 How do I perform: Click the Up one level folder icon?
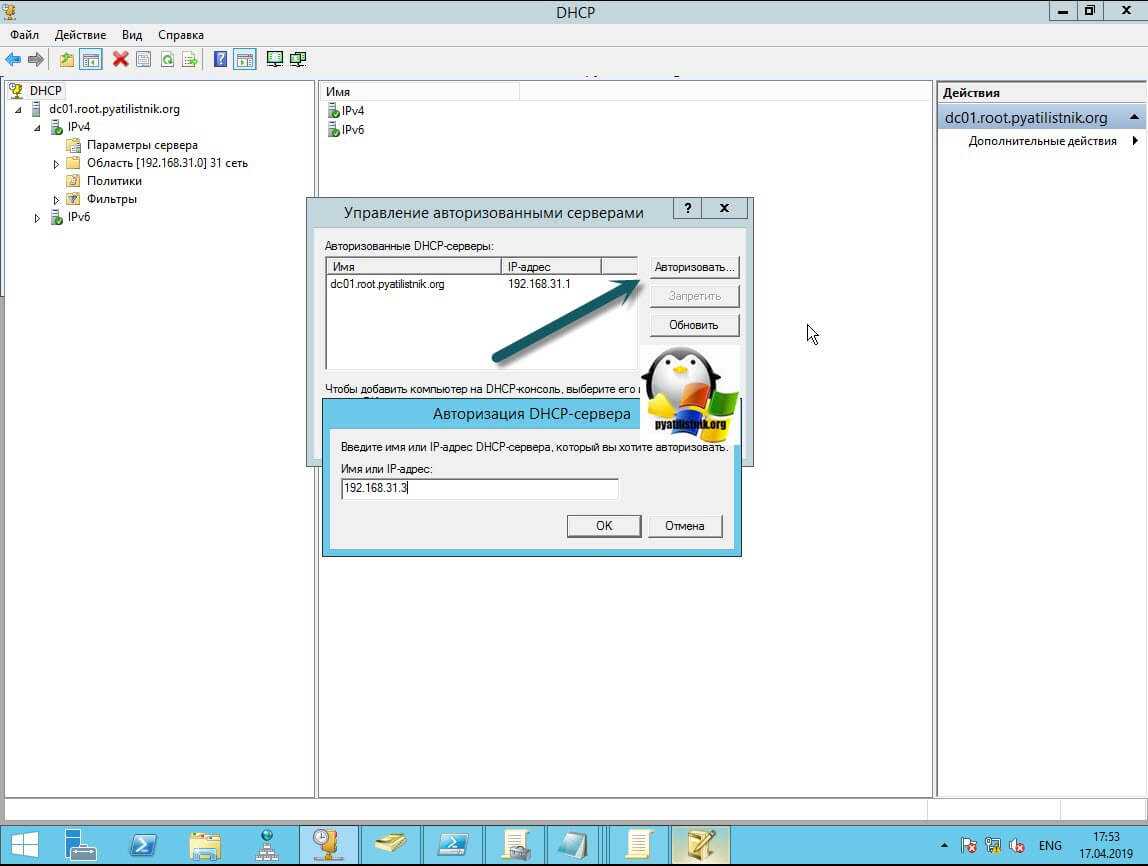click(67, 60)
